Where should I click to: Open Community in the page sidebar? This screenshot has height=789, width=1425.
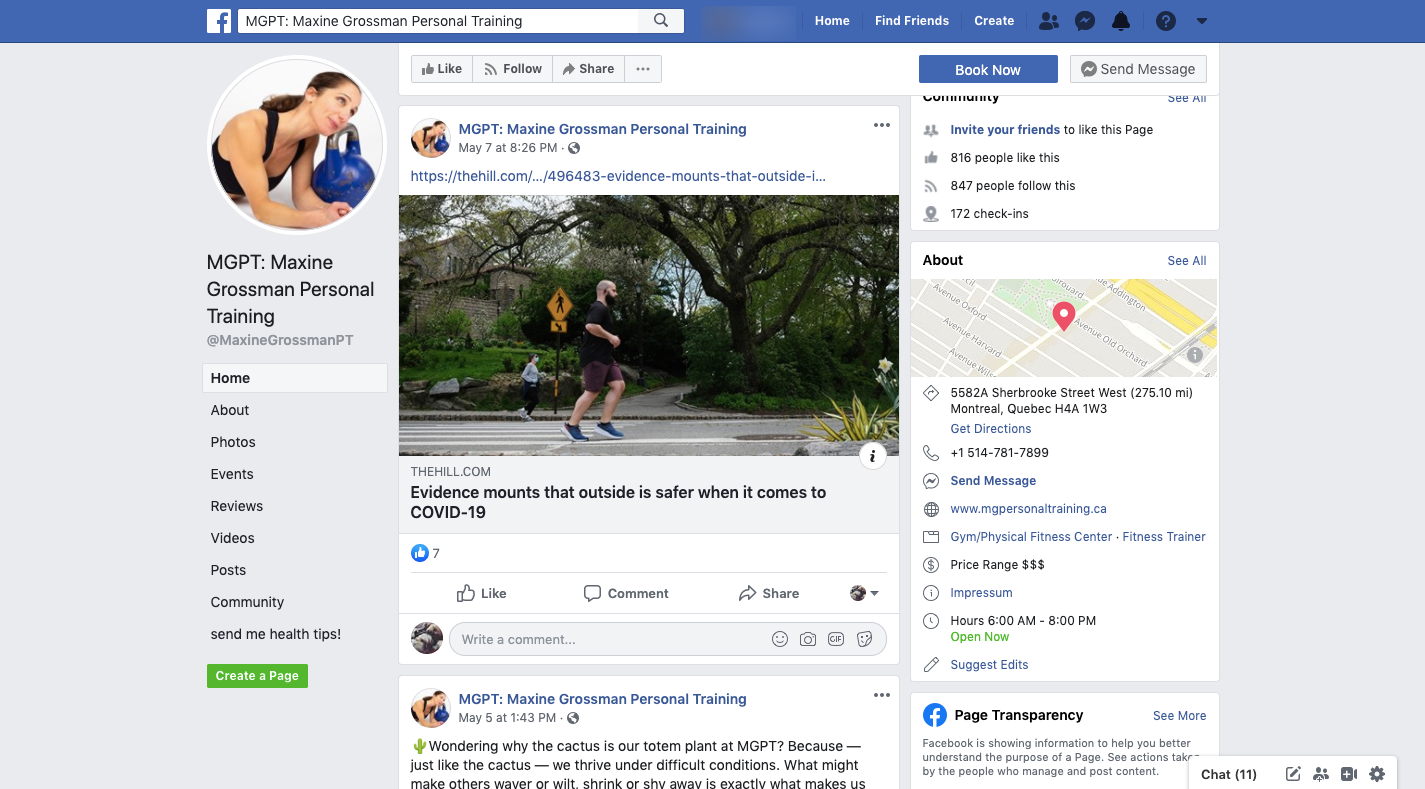pyautogui.click(x=247, y=602)
